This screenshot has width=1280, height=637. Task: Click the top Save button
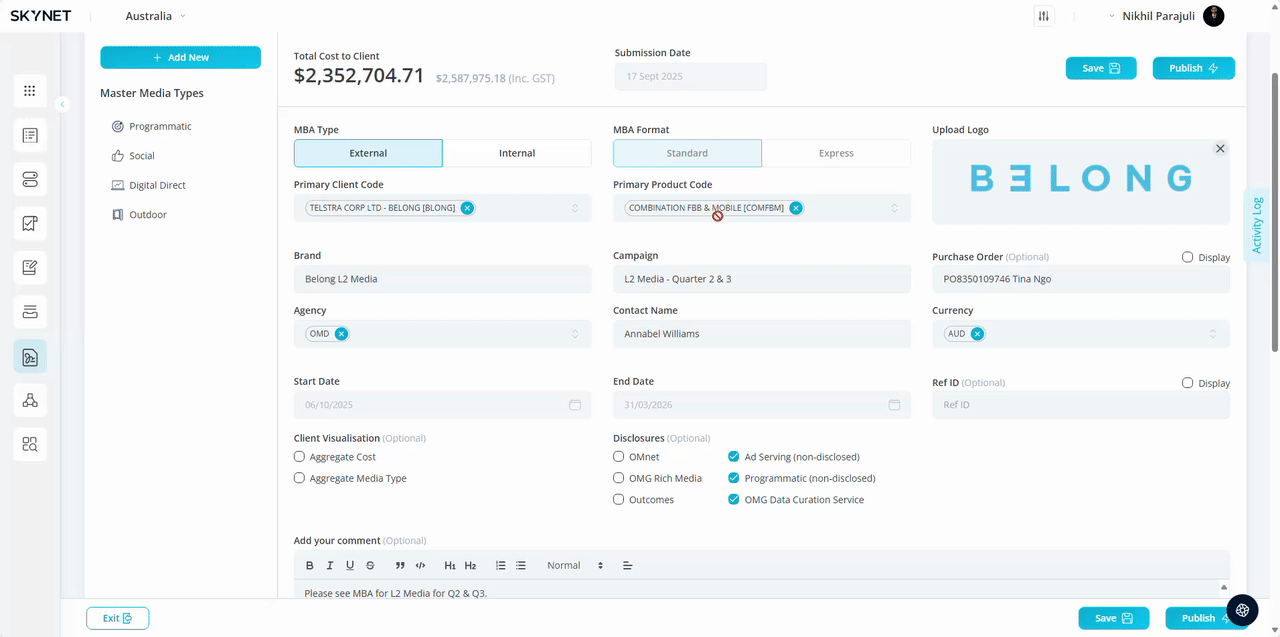click(x=1101, y=68)
